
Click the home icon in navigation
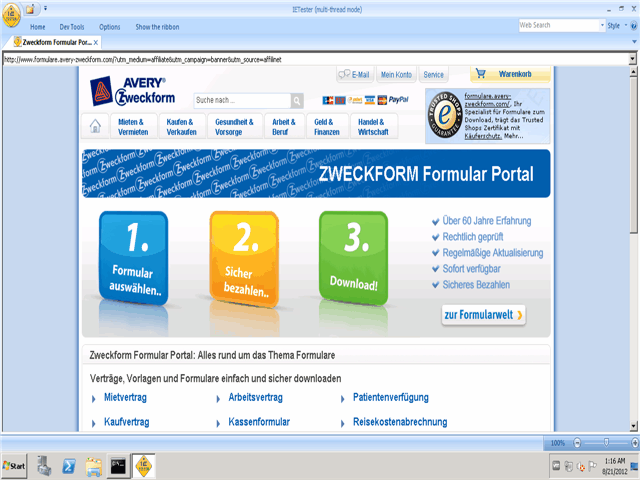[x=95, y=126]
